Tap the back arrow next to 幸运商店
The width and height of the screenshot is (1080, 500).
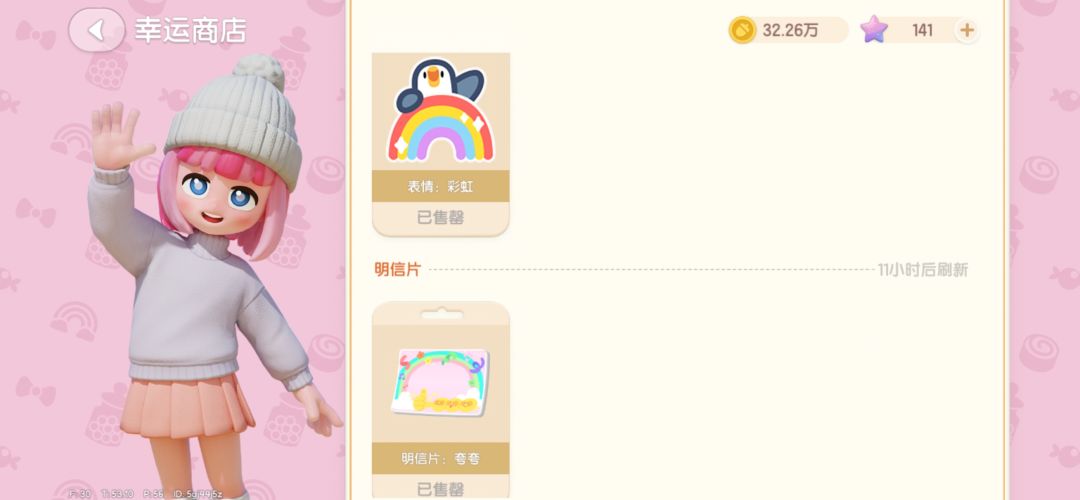pyautogui.click(x=96, y=30)
